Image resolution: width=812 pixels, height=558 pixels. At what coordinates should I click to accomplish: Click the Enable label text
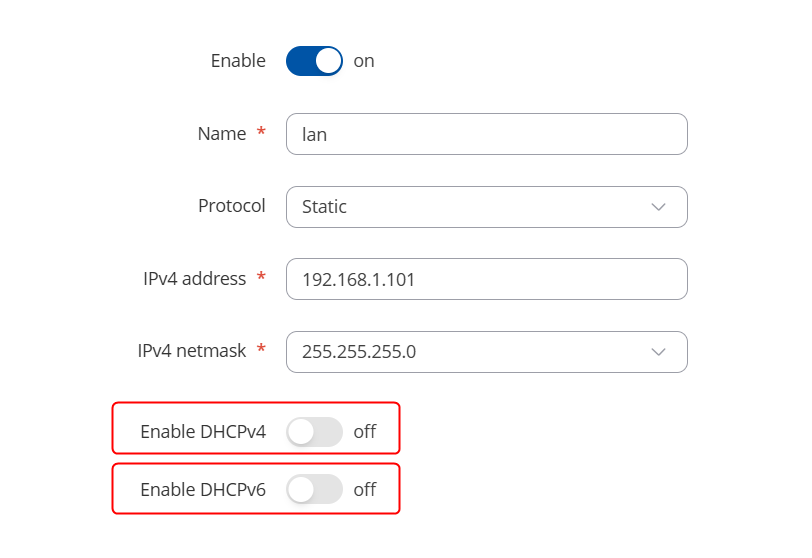[x=238, y=61]
